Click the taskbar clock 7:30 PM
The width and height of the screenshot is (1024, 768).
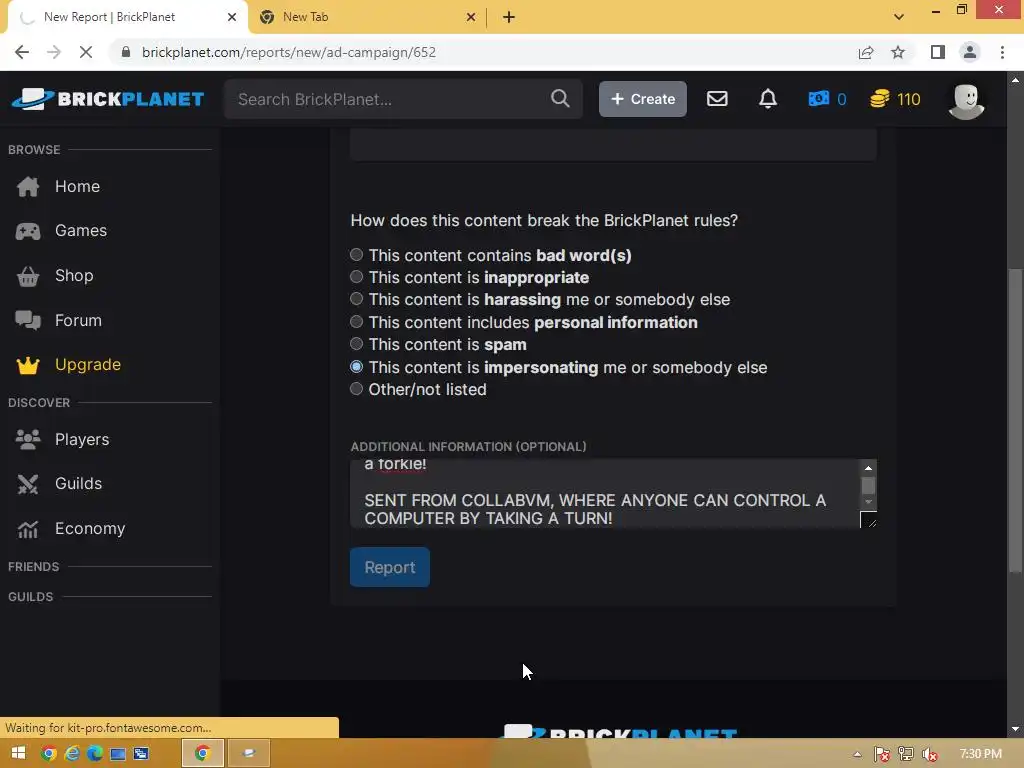click(x=980, y=754)
